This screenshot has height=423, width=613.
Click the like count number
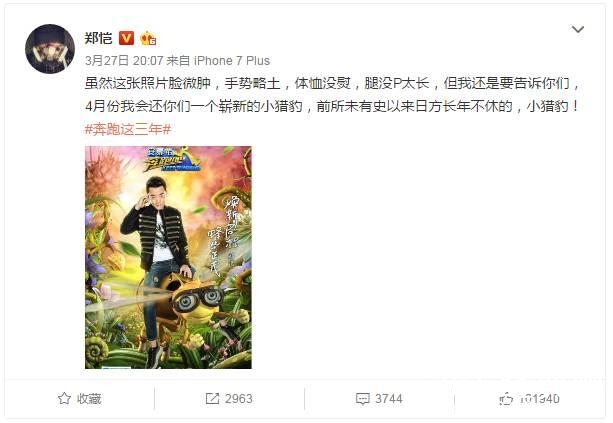click(540, 399)
